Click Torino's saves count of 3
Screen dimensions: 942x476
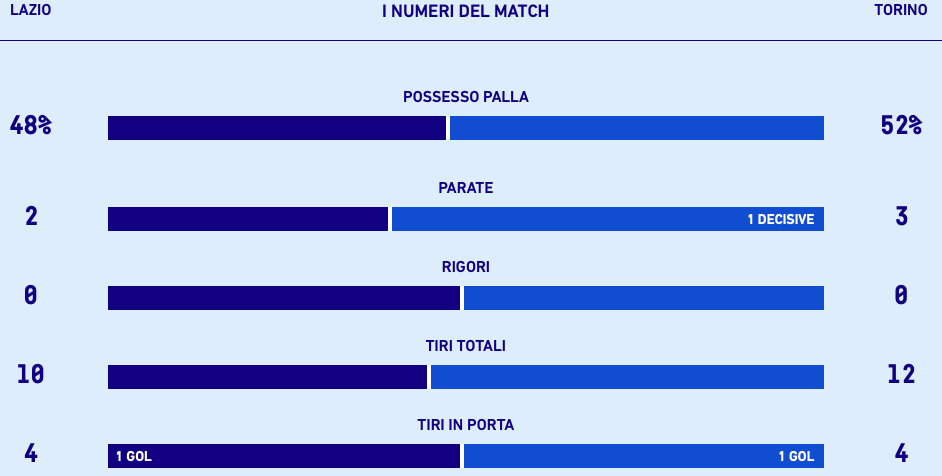pos(901,216)
